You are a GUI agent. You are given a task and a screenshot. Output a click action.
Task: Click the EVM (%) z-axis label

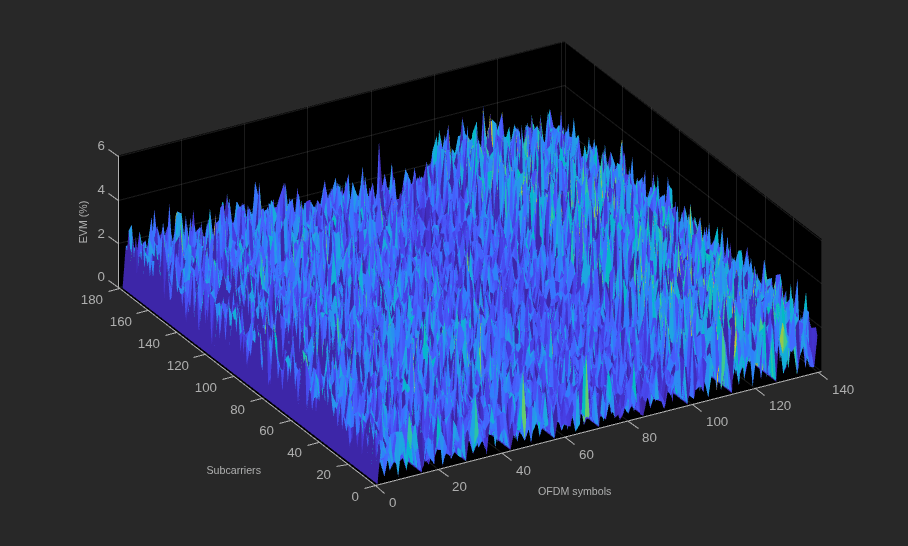(x=83, y=222)
